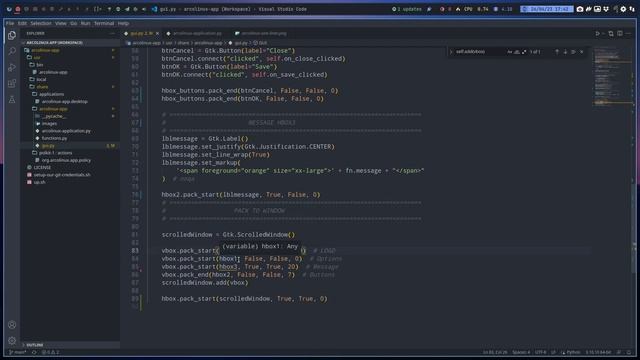Click the find input containing self.add
640x360 pixels.
[480, 52]
